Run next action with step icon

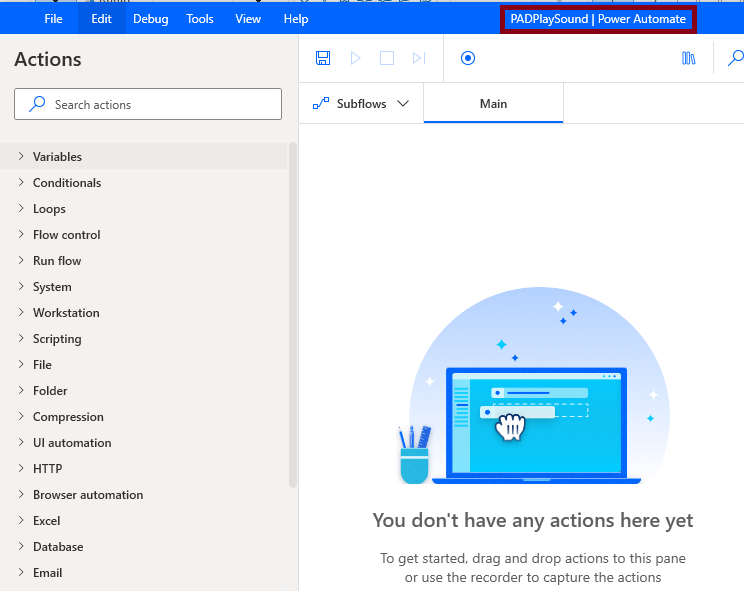pos(419,58)
